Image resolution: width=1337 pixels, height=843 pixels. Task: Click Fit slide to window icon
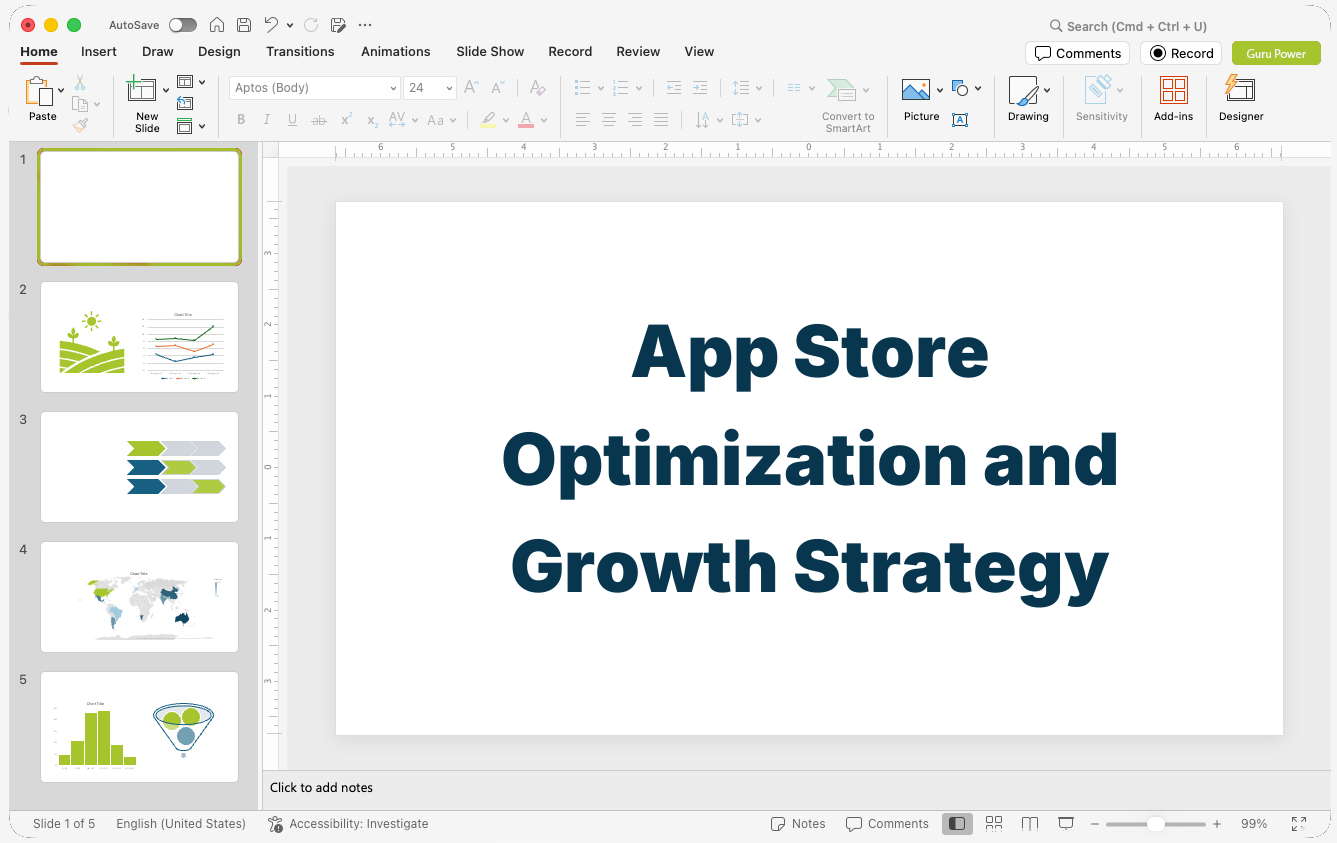tap(1299, 824)
